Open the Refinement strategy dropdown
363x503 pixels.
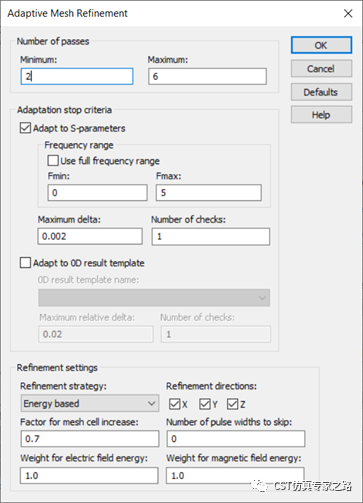[x=90, y=403]
